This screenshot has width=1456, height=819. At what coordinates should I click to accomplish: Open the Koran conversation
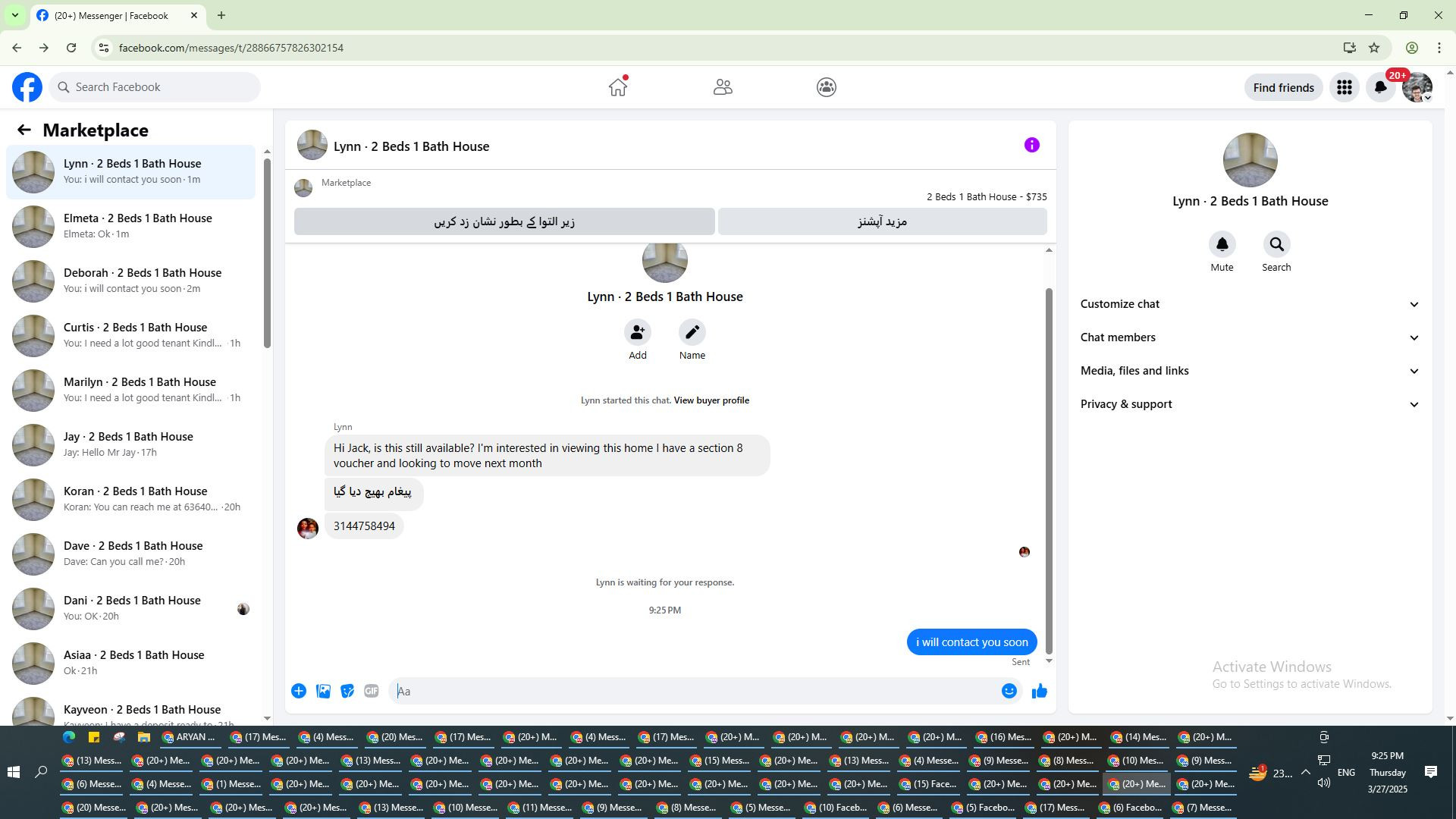tap(131, 500)
